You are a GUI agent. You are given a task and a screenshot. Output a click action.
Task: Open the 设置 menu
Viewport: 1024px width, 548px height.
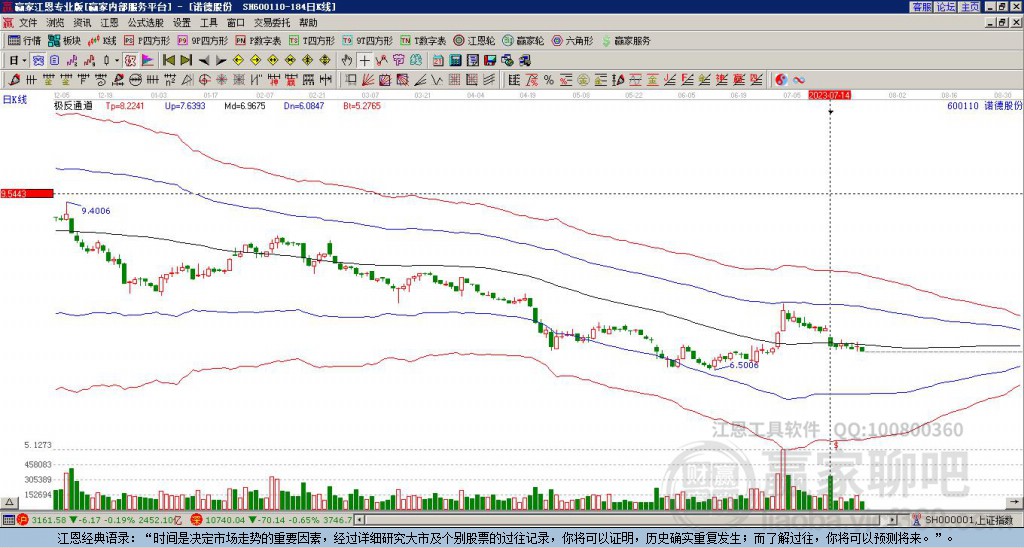coord(182,23)
